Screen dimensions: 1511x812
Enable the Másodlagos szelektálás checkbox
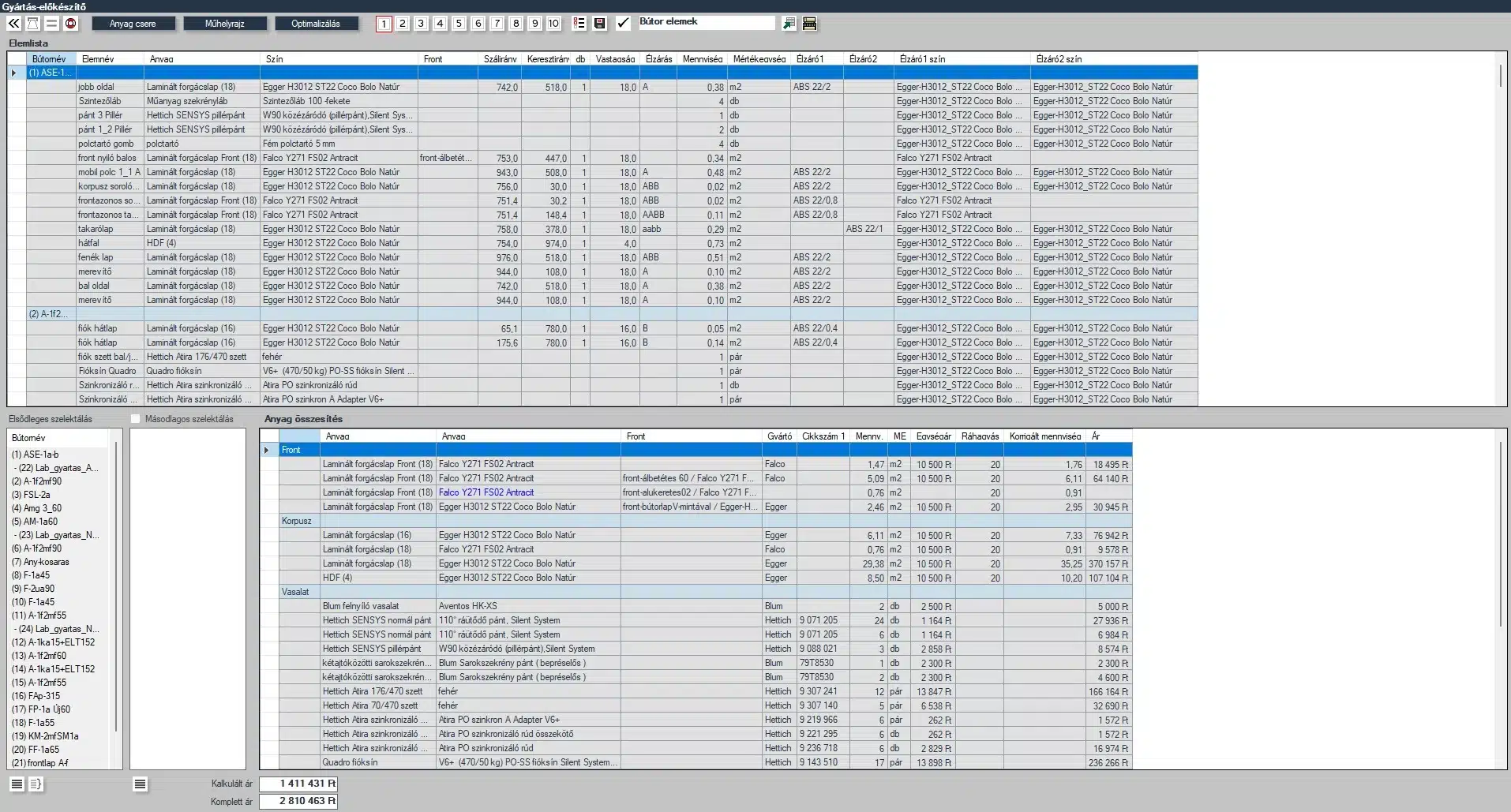[x=136, y=419]
